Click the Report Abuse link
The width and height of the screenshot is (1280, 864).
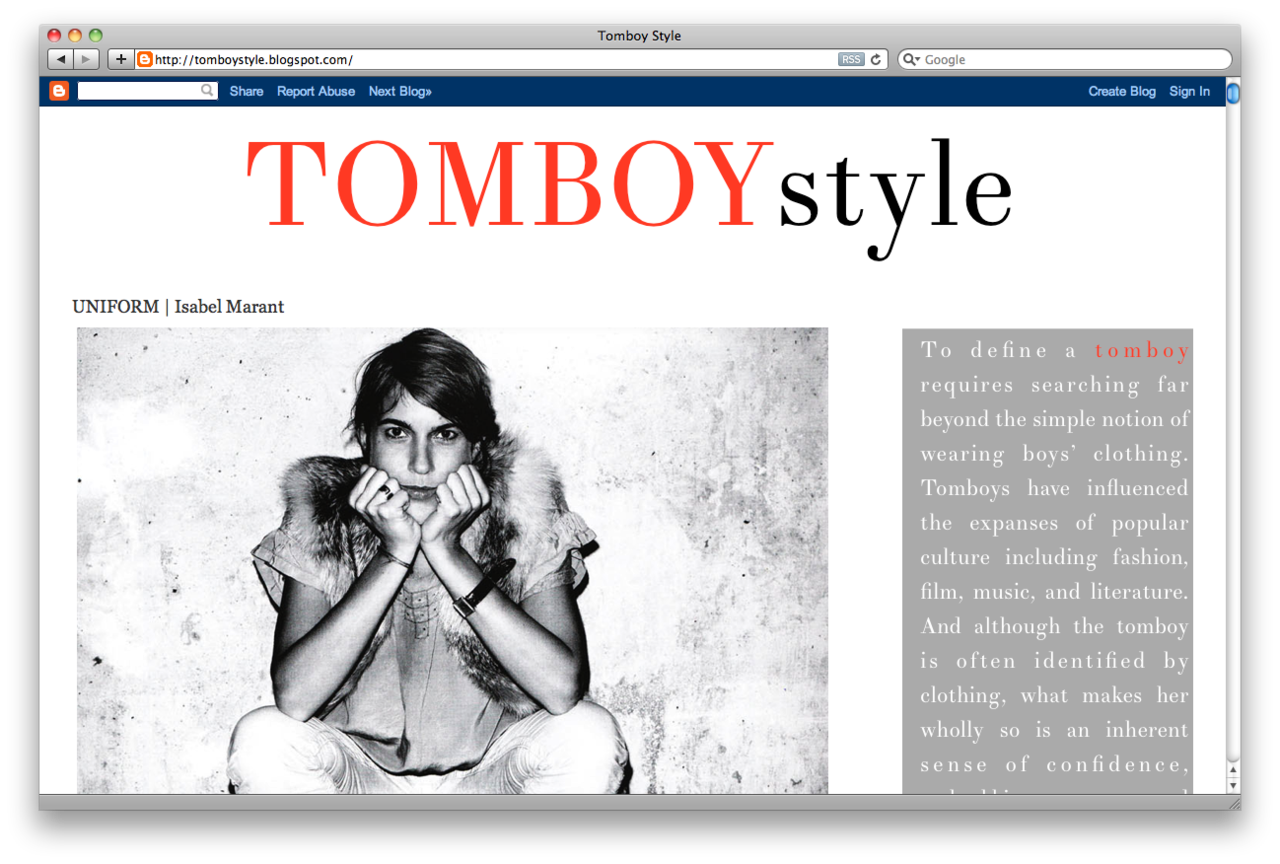(x=316, y=91)
